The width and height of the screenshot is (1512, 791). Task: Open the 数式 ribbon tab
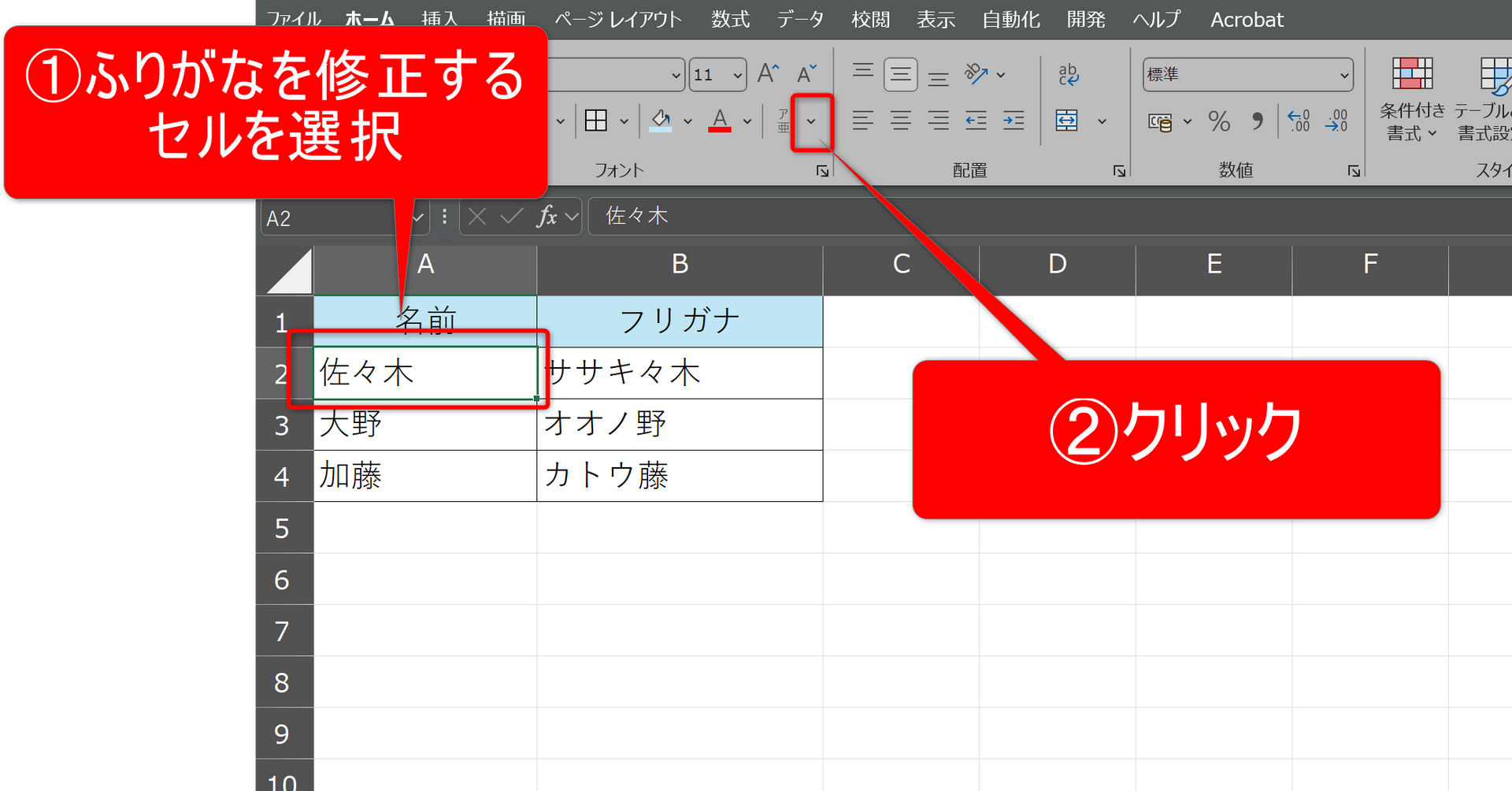pos(730,19)
